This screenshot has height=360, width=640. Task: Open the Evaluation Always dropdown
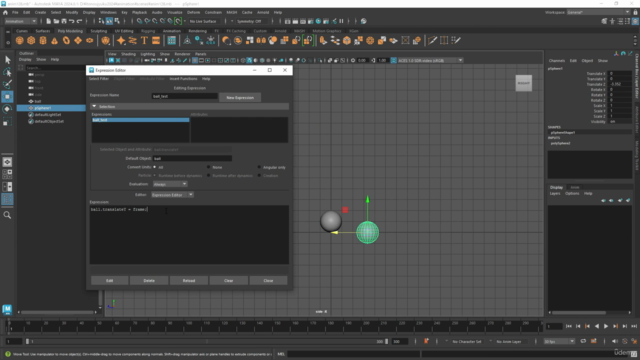(x=170, y=184)
